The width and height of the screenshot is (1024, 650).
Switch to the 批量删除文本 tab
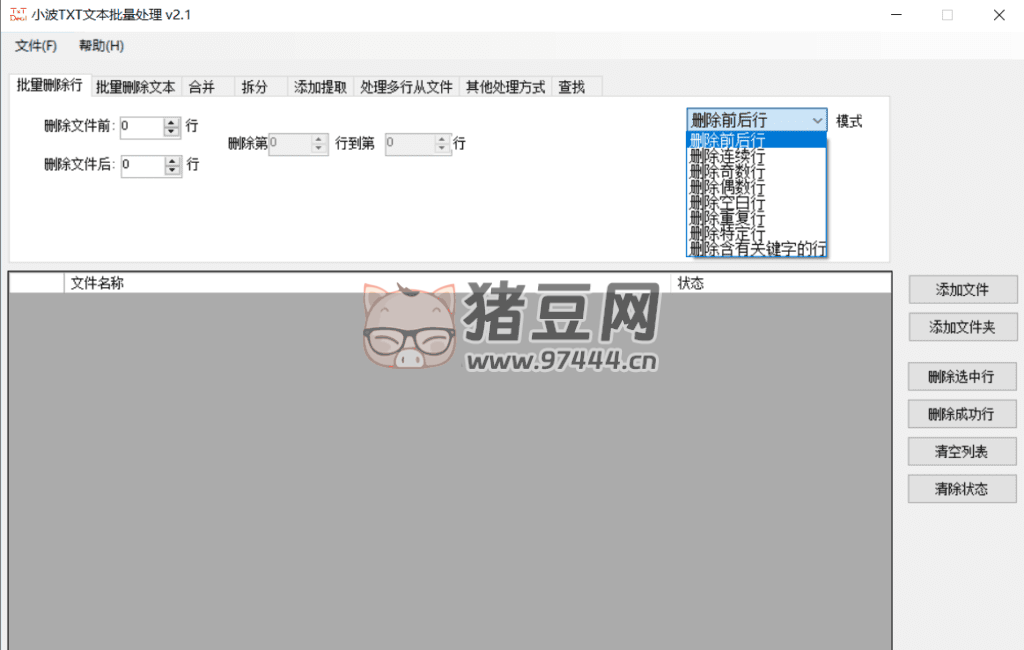point(135,87)
